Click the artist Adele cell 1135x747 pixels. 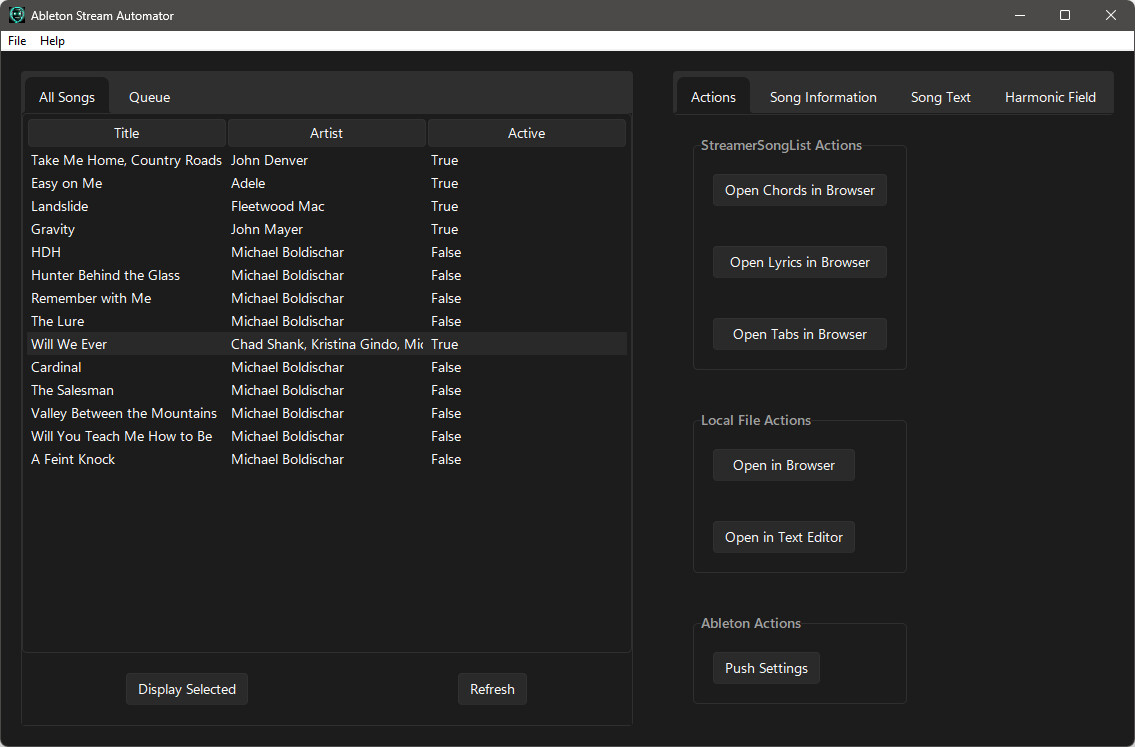[x=248, y=183]
